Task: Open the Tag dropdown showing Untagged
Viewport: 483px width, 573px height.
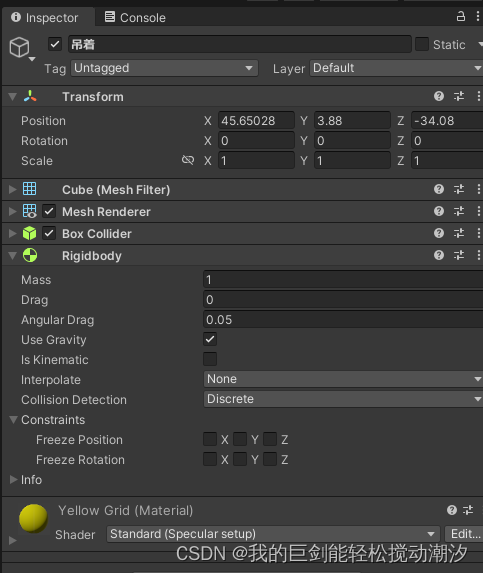Action: (164, 68)
